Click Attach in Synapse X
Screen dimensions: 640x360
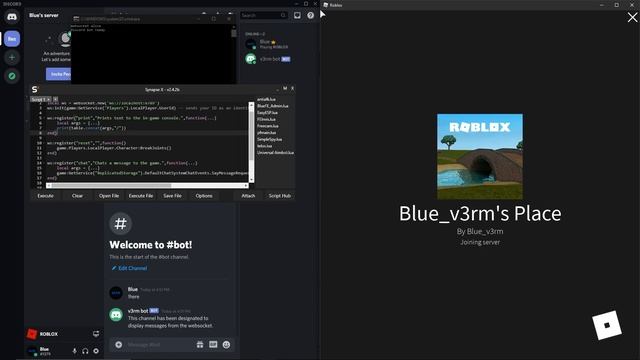tap(248, 196)
